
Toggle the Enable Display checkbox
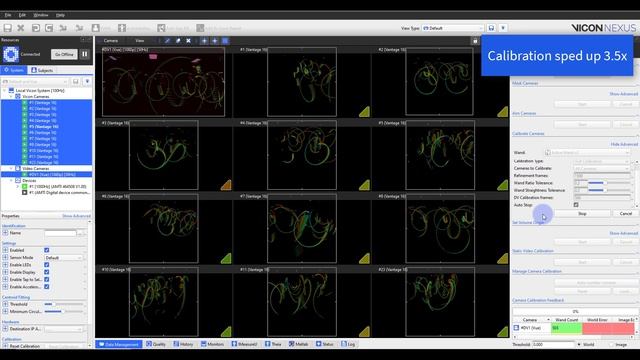click(x=47, y=272)
